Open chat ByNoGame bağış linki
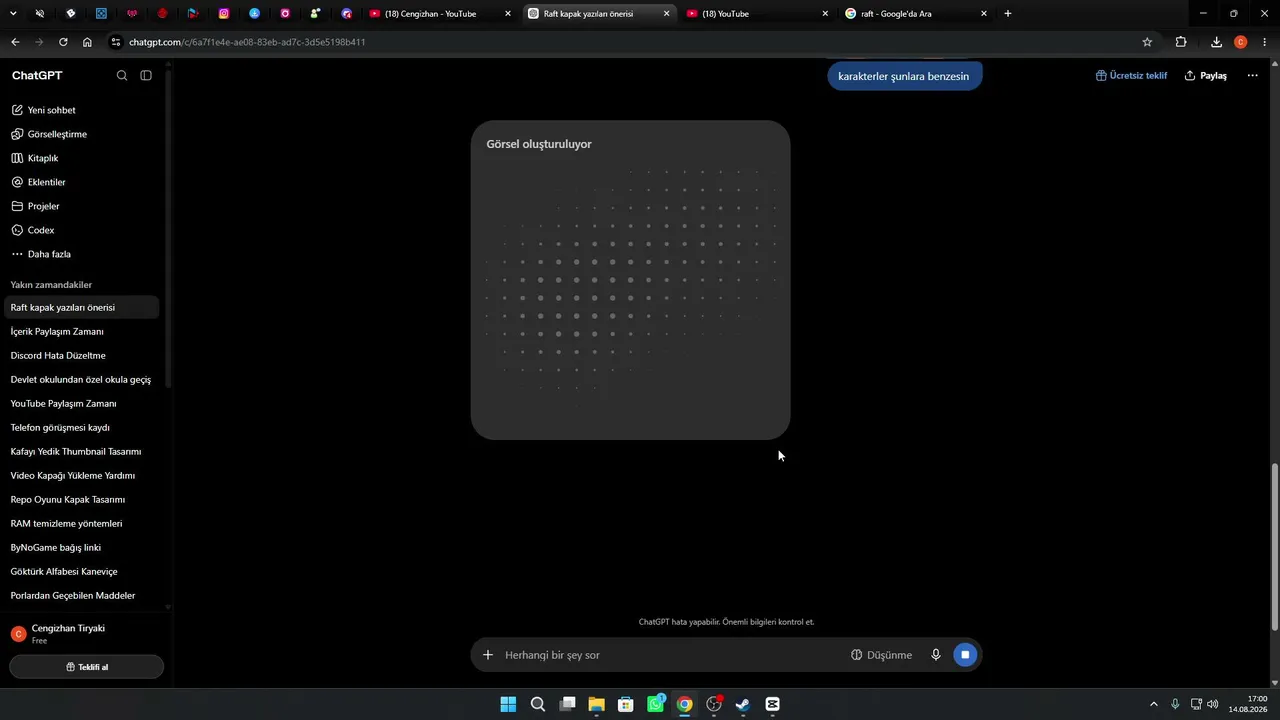Image resolution: width=1280 pixels, height=720 pixels. 82,548
